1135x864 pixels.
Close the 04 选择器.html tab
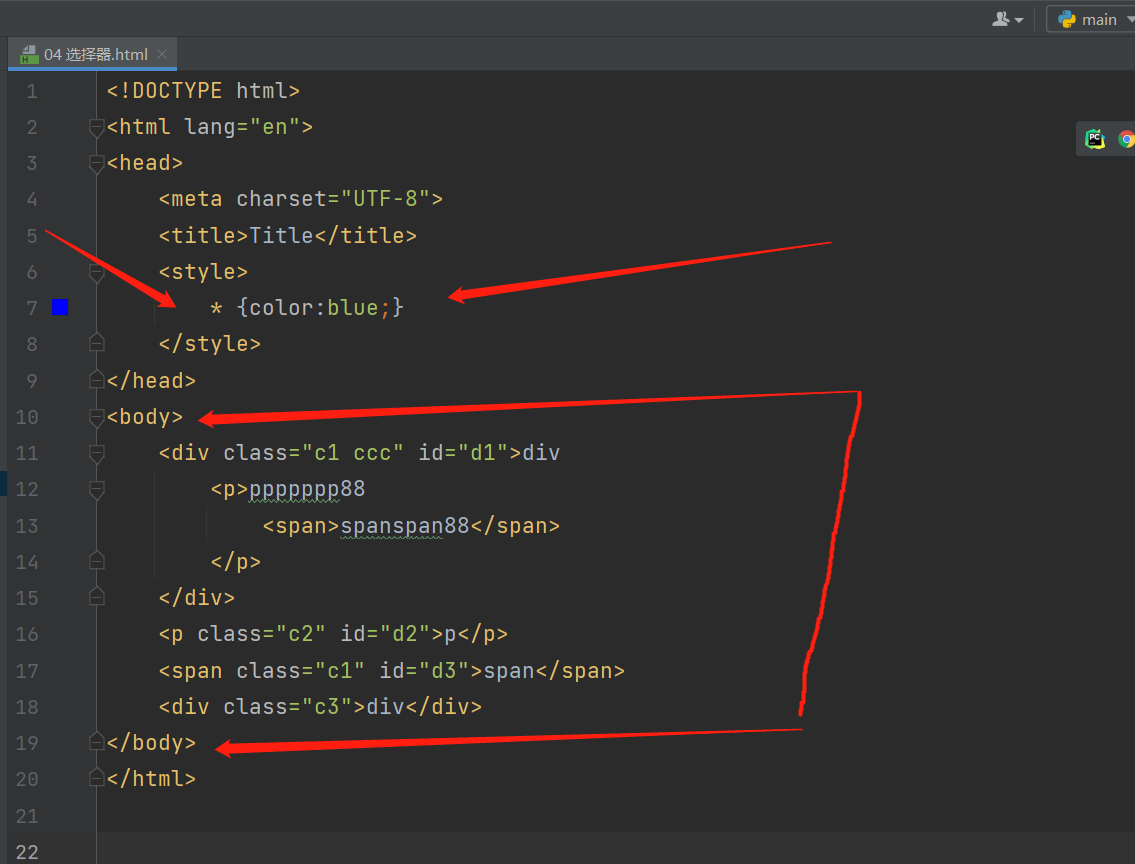click(162, 54)
